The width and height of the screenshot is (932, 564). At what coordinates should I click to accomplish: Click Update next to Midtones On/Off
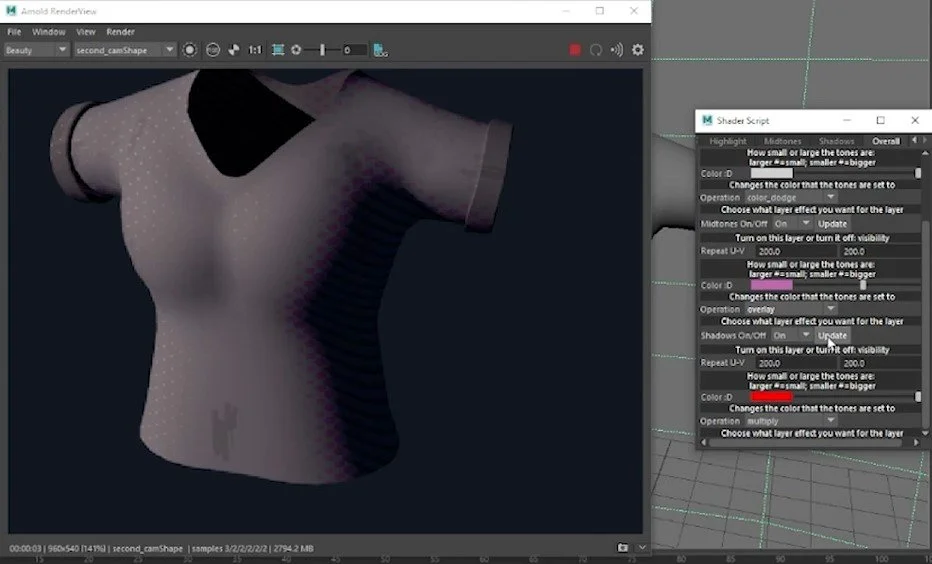click(x=832, y=223)
